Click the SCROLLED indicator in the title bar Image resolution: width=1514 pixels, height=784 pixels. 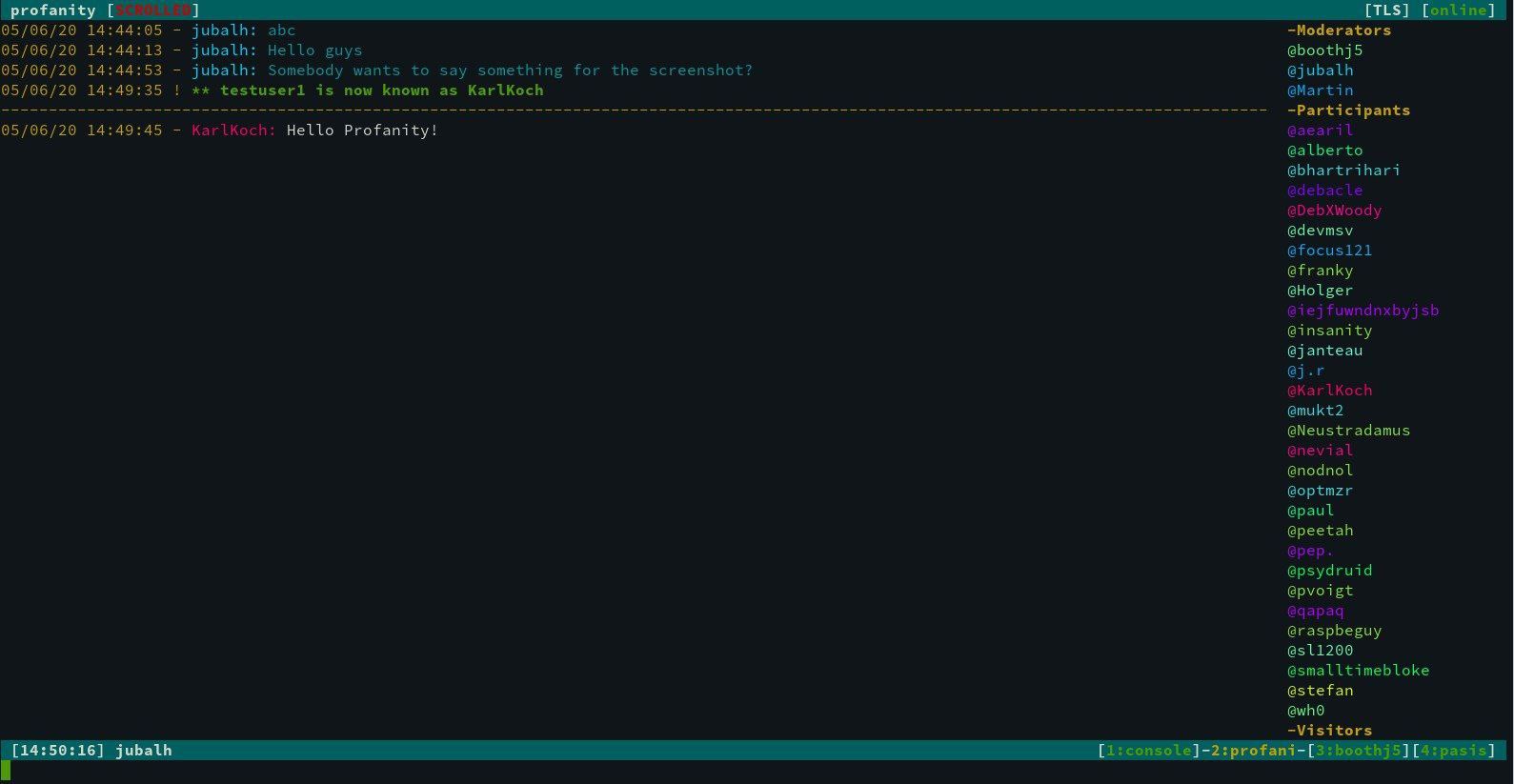[153, 10]
